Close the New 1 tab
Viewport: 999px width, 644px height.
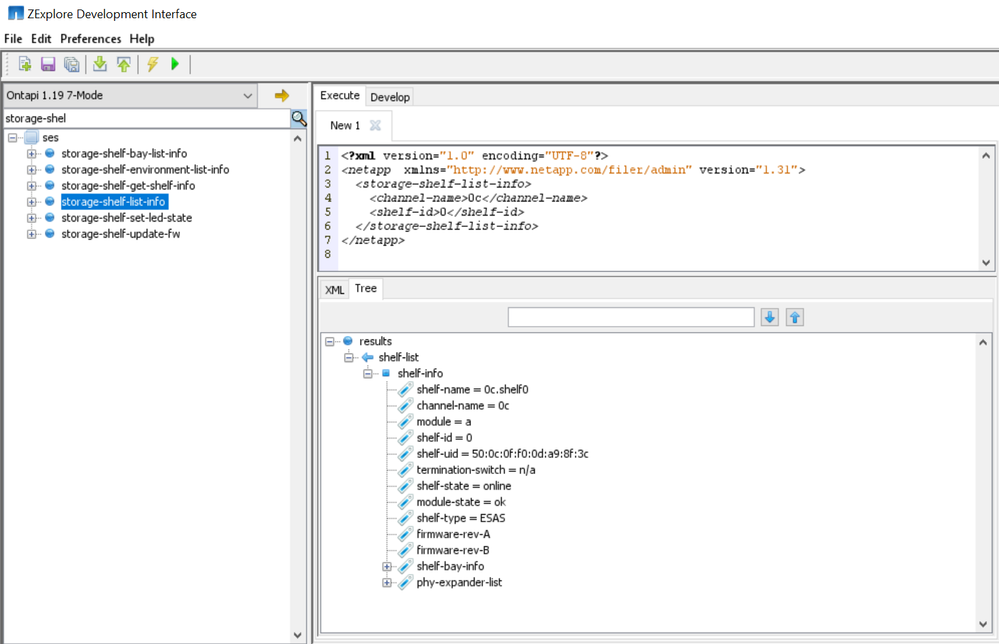coord(375,126)
